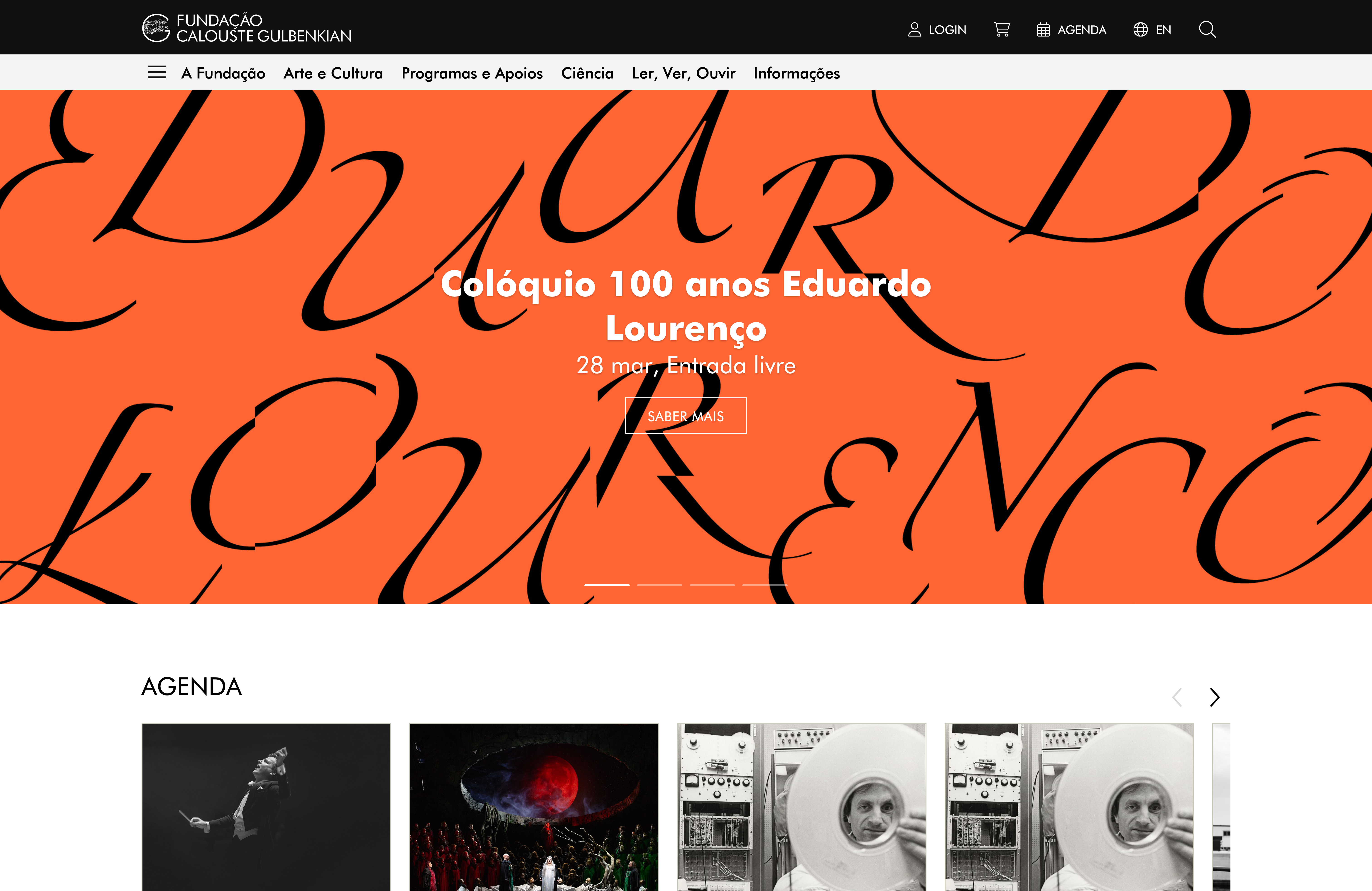
Task: Open the Informações menu
Action: pyautogui.click(x=797, y=73)
